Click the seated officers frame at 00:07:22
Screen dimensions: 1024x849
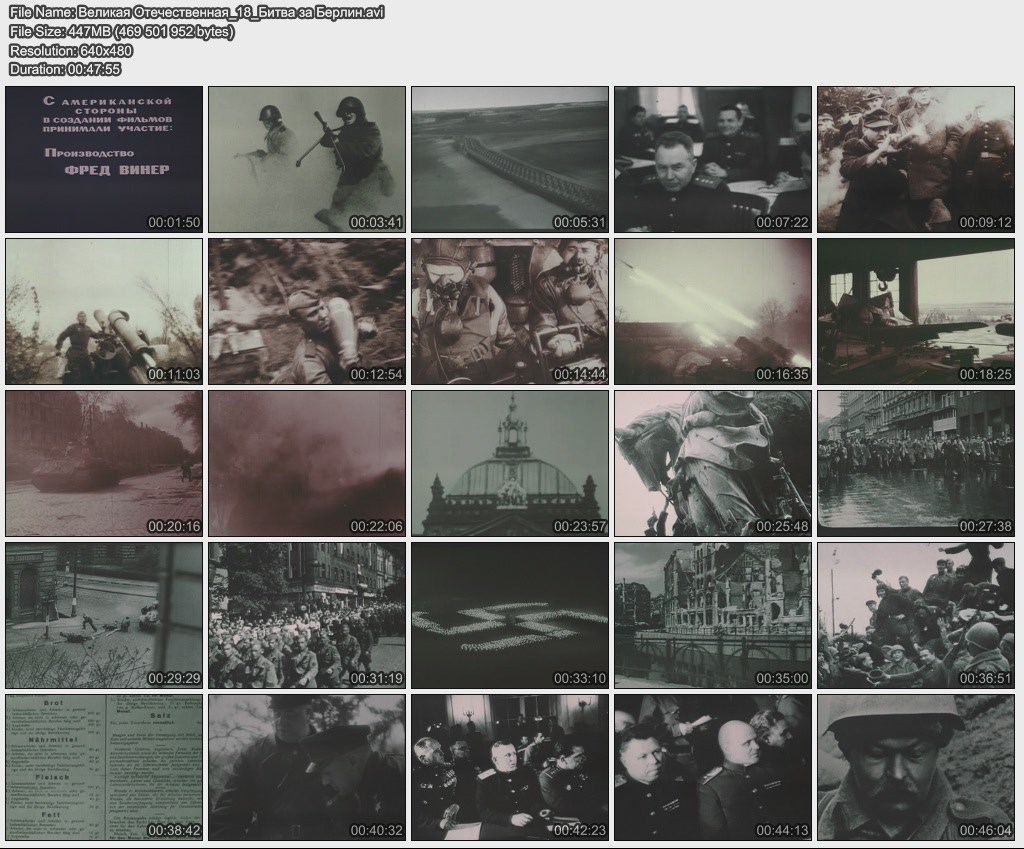(x=713, y=159)
